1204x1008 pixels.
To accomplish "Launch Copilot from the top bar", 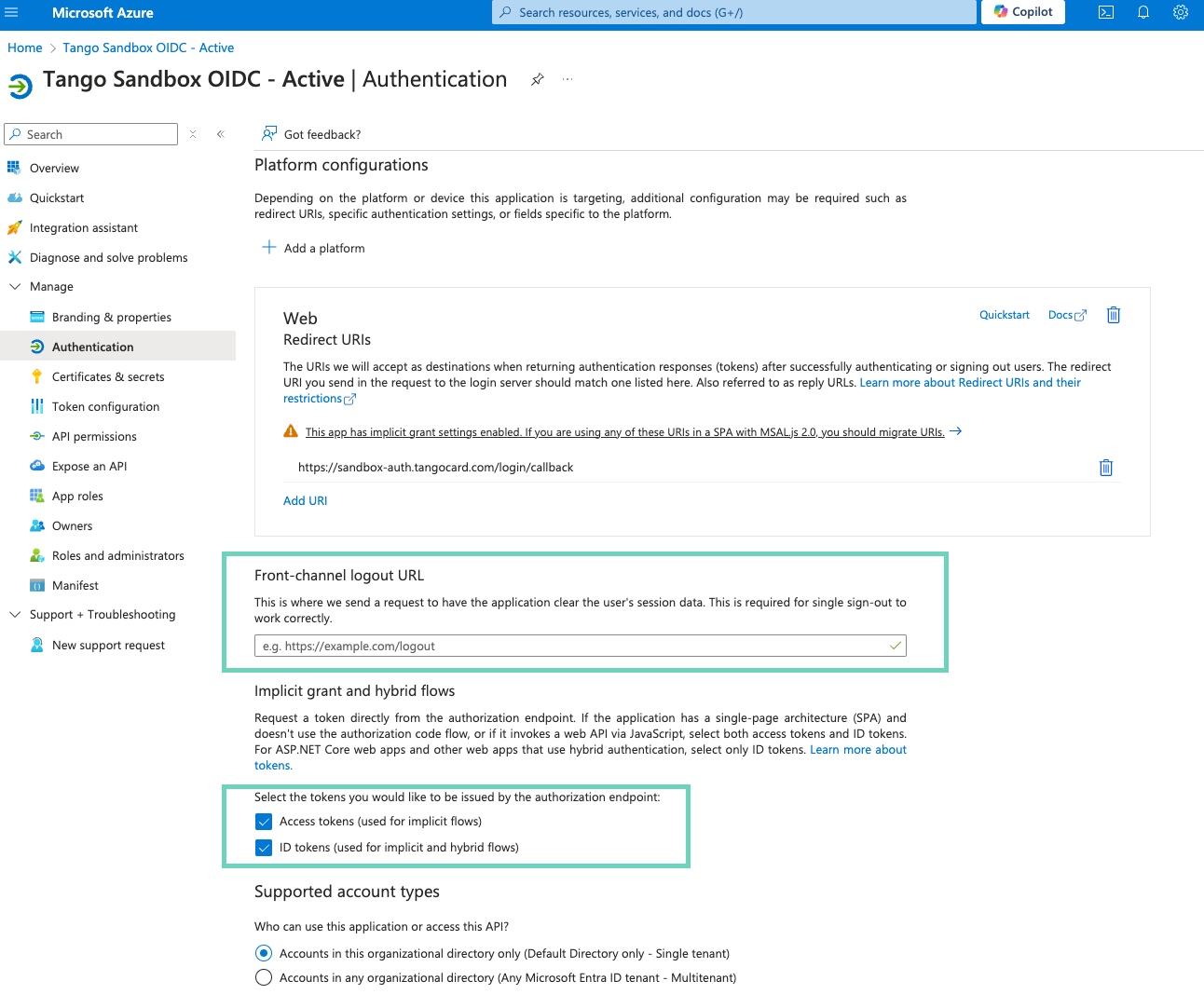I will point(1023,12).
